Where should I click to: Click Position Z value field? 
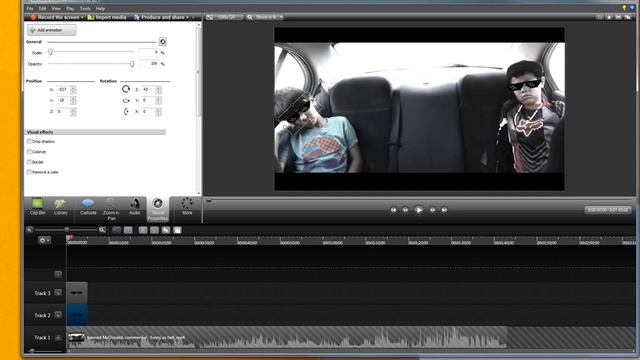[x=63, y=111]
